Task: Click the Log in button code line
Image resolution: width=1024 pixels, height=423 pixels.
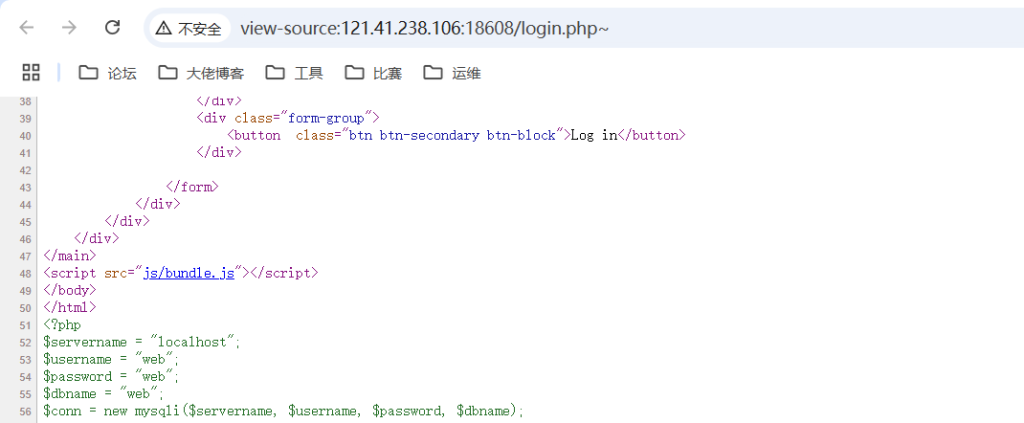Action: [x=456, y=135]
